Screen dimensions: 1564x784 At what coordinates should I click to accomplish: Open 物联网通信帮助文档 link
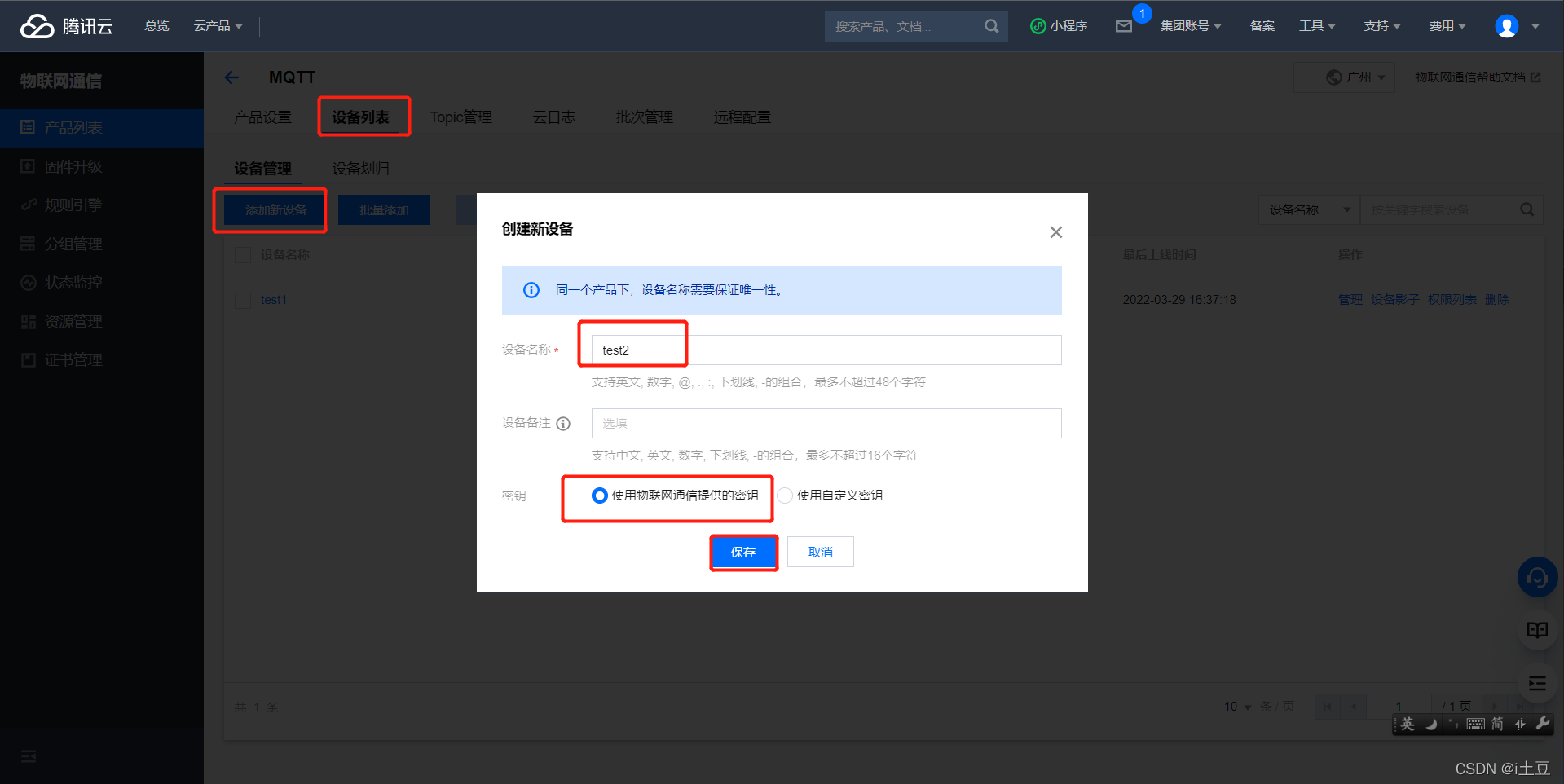pos(1478,77)
